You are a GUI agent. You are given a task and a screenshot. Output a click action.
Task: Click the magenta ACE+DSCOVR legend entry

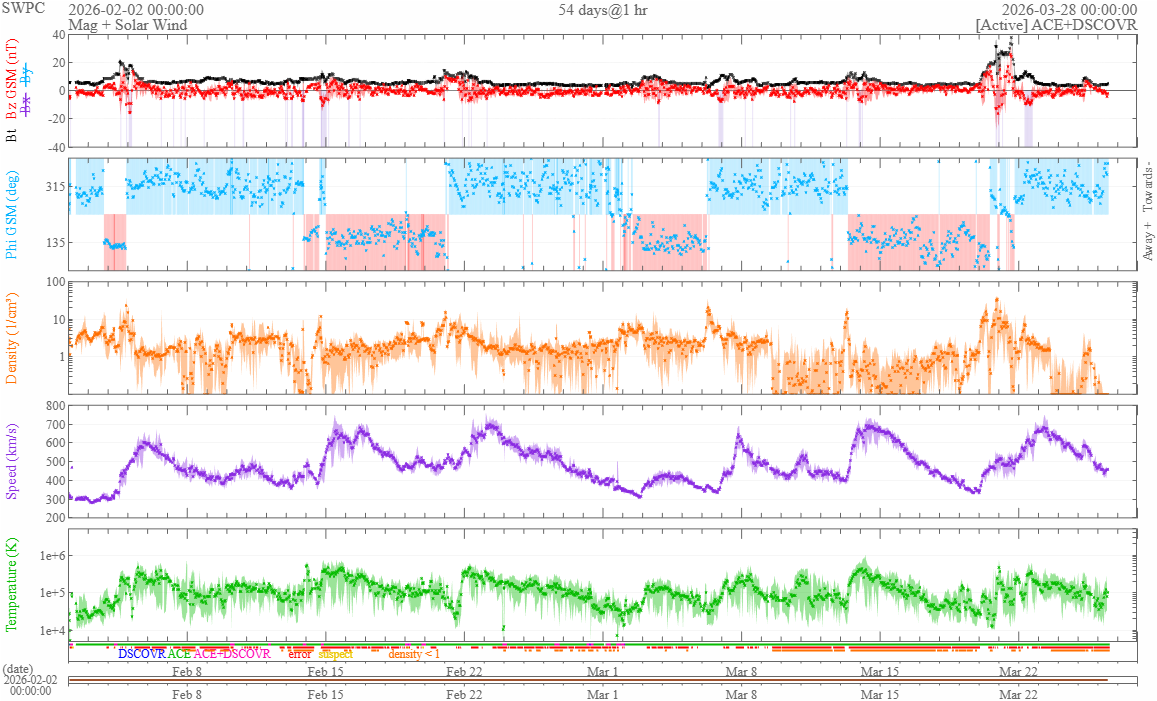232,654
